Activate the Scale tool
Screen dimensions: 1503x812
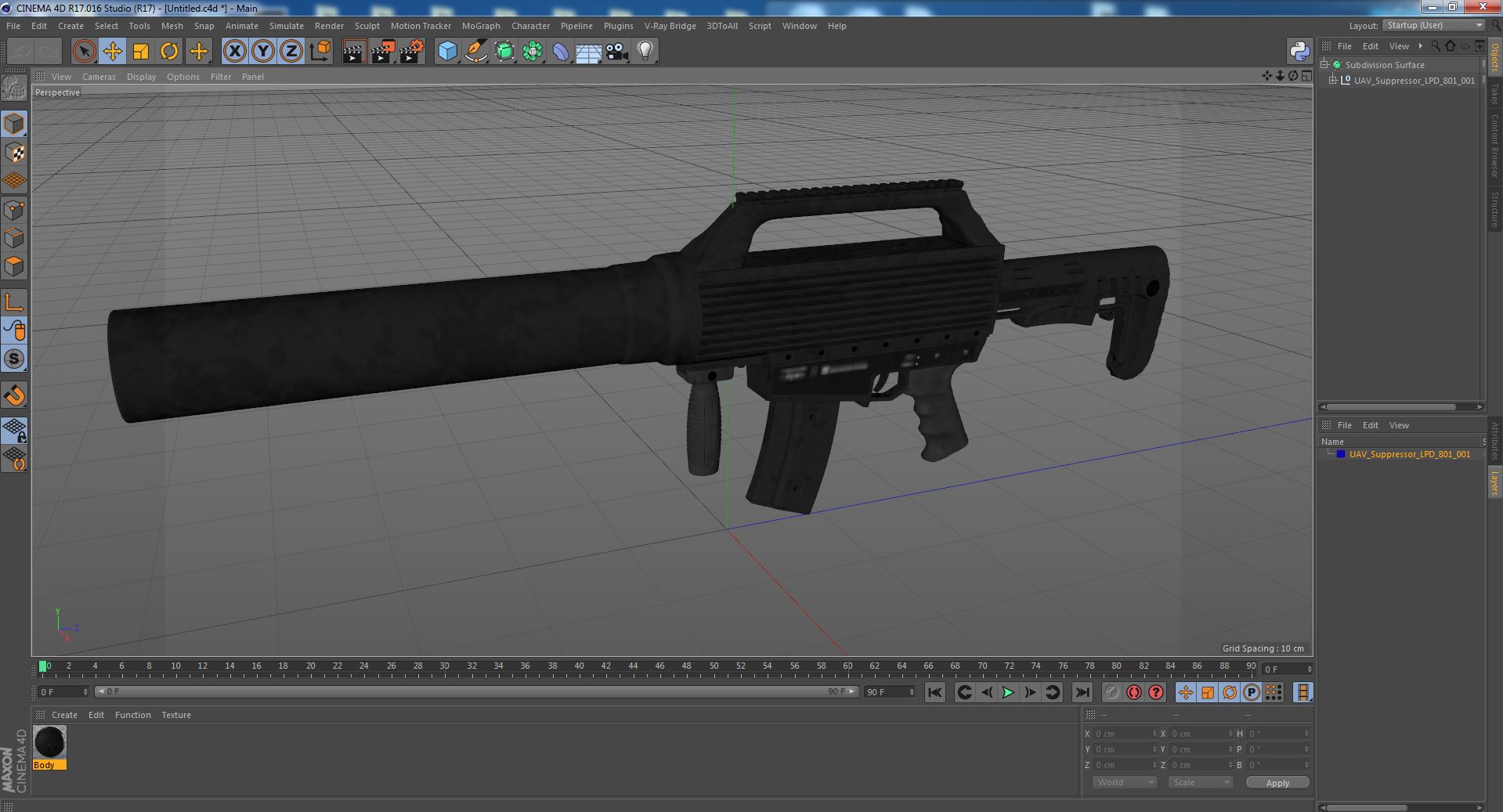[x=141, y=52]
